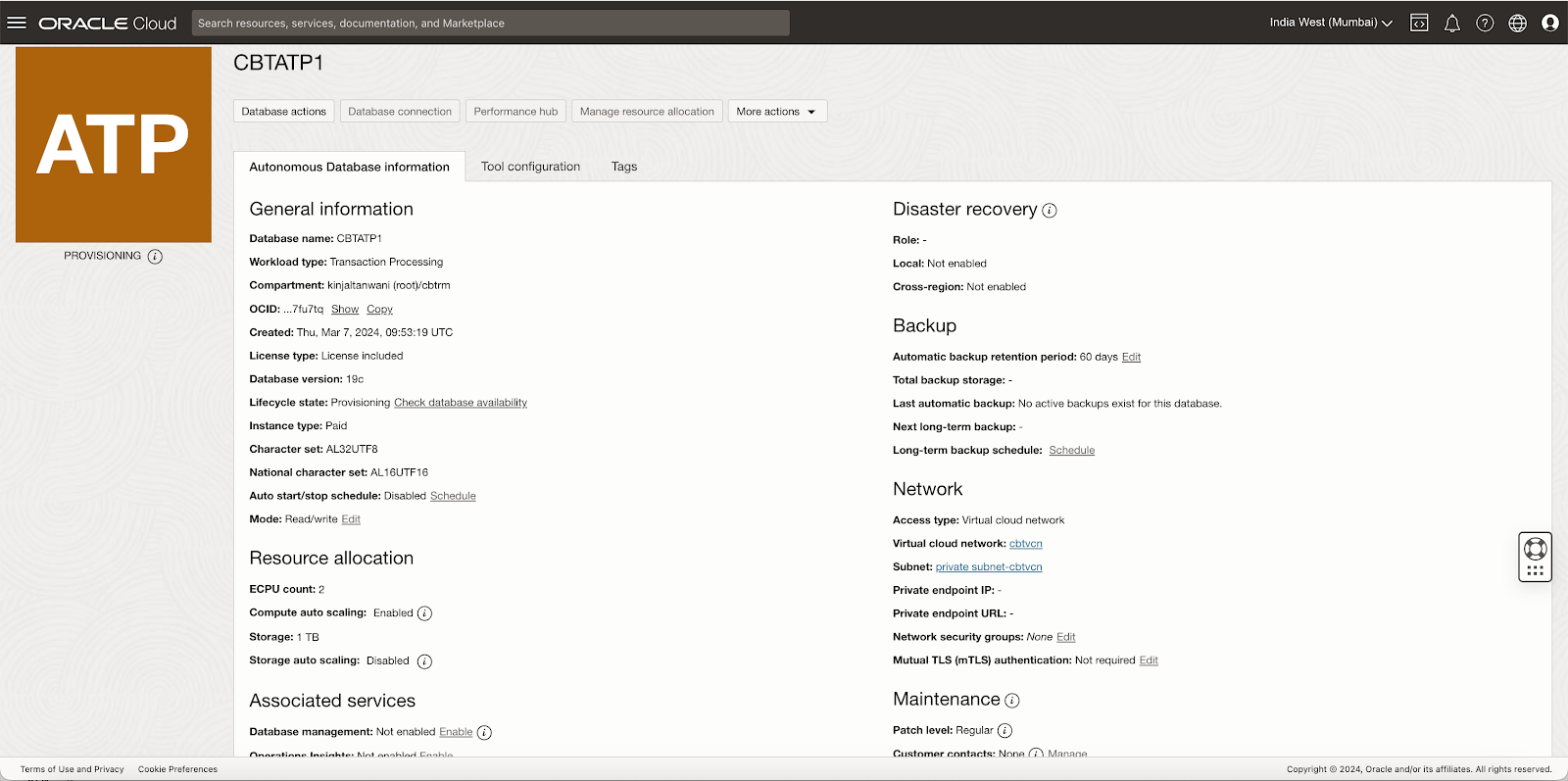Click Schedule link for long-term backup

coord(1071,451)
